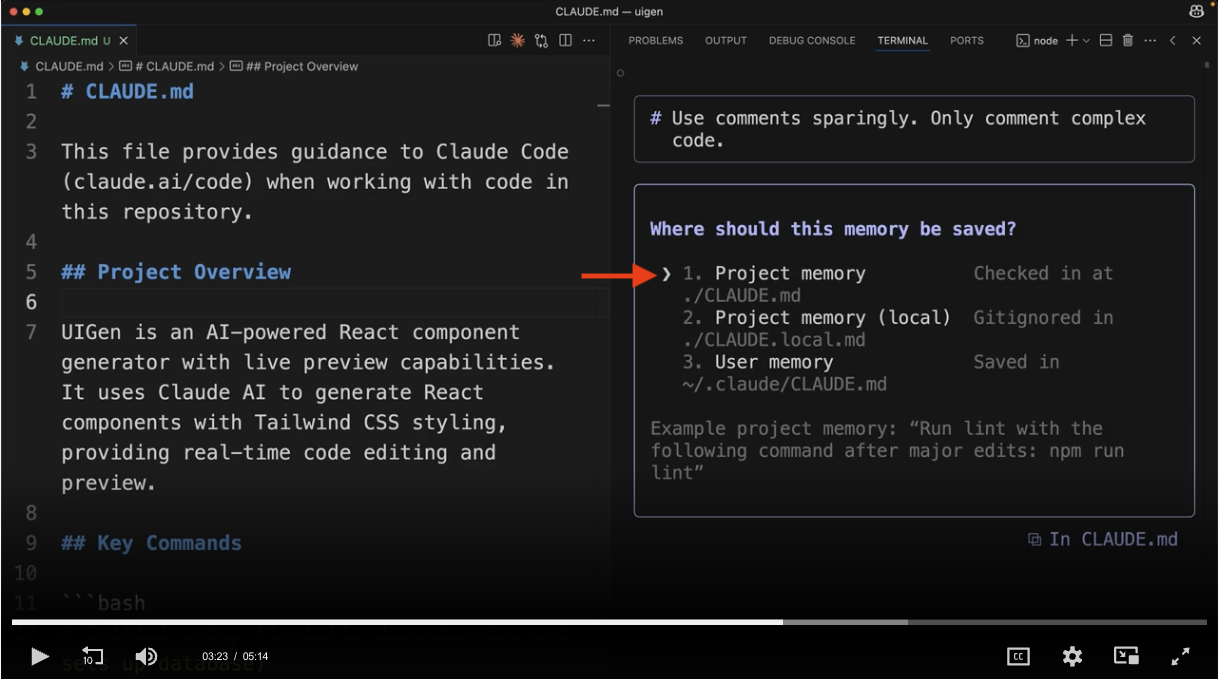Open terminal panel more actions ellipsis
This screenshot has height=679, width=1219.
[1150, 41]
